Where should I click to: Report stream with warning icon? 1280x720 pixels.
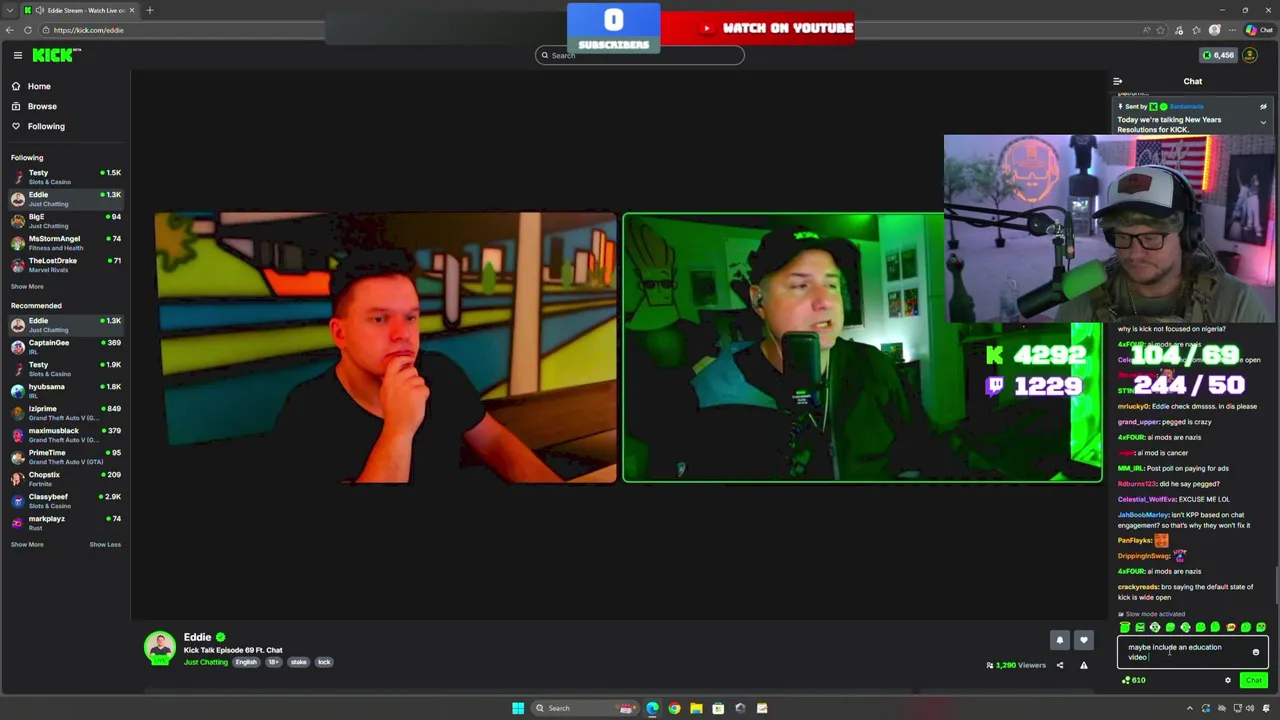[x=1083, y=665]
